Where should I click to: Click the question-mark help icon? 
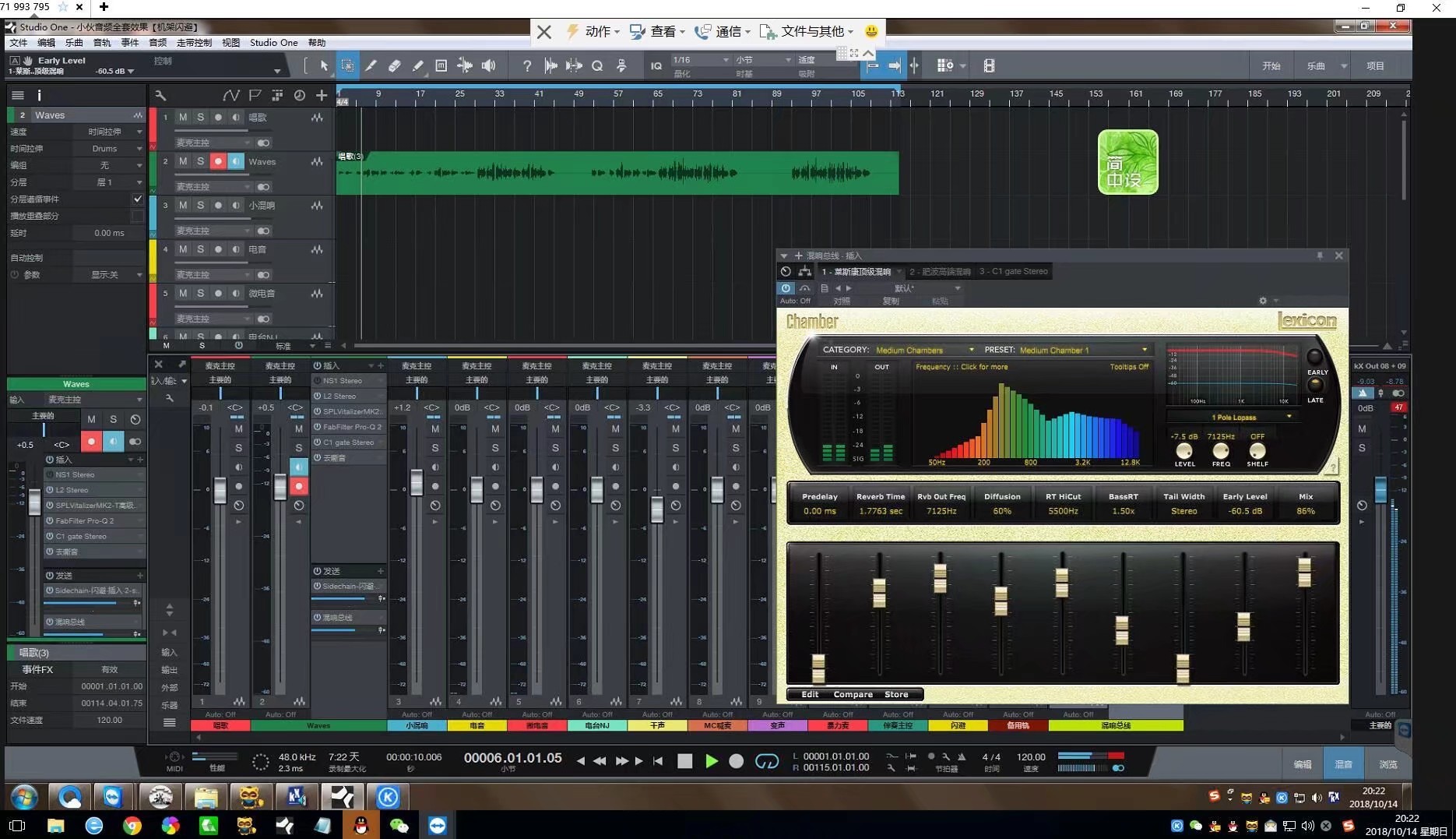coord(527,66)
